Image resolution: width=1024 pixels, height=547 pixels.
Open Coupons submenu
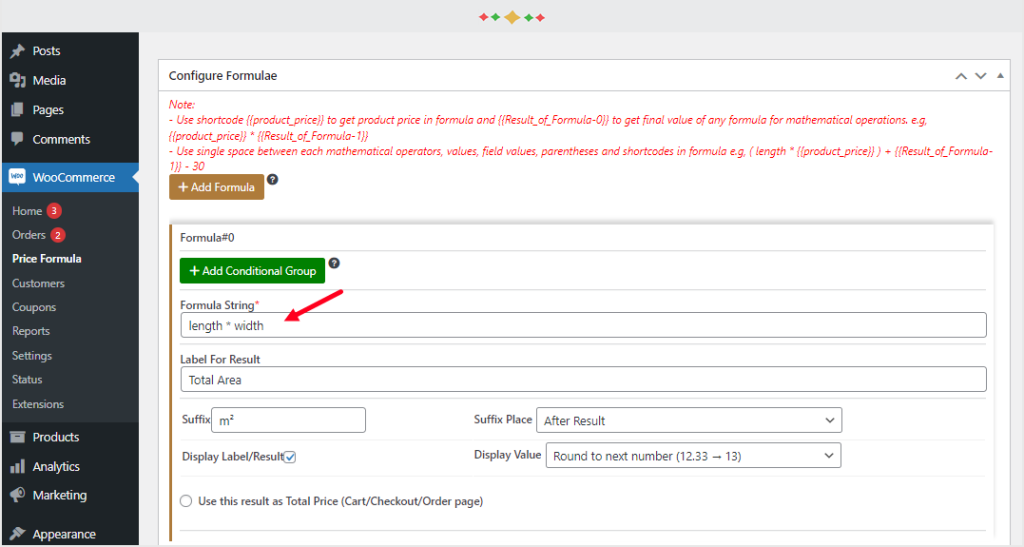tap(34, 307)
